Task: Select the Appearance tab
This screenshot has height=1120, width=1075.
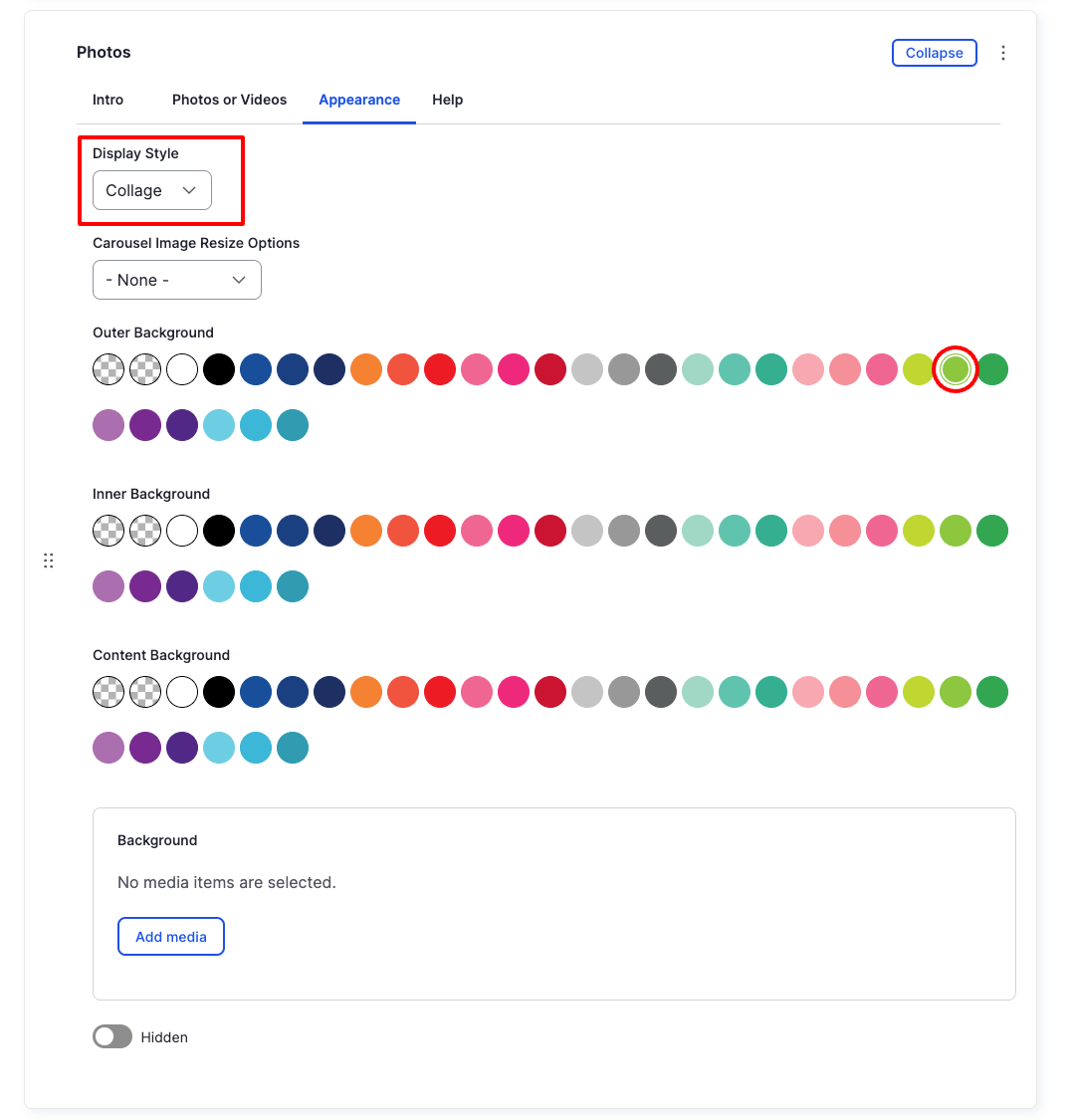Action: (x=358, y=100)
